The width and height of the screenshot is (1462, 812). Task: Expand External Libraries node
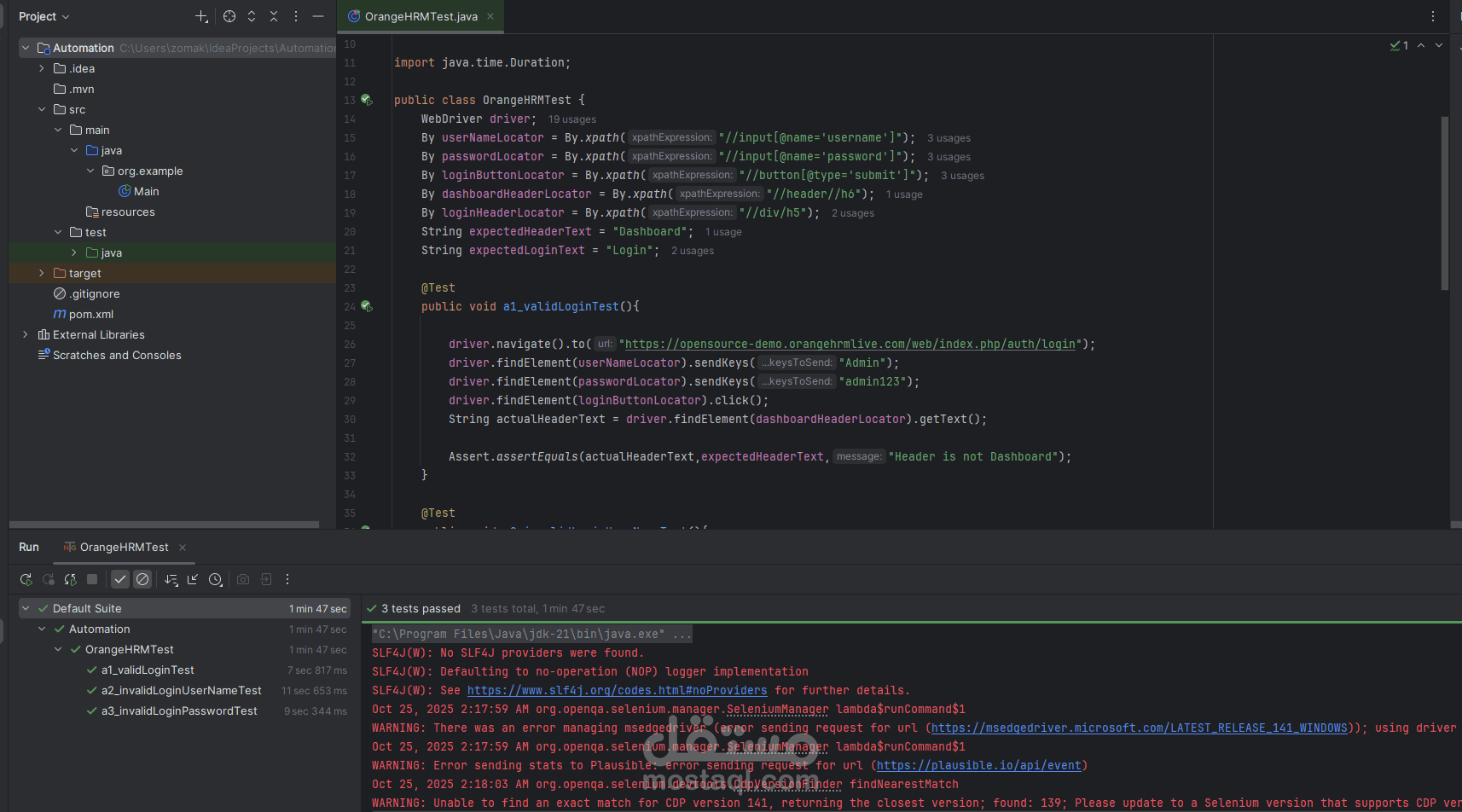pos(26,335)
